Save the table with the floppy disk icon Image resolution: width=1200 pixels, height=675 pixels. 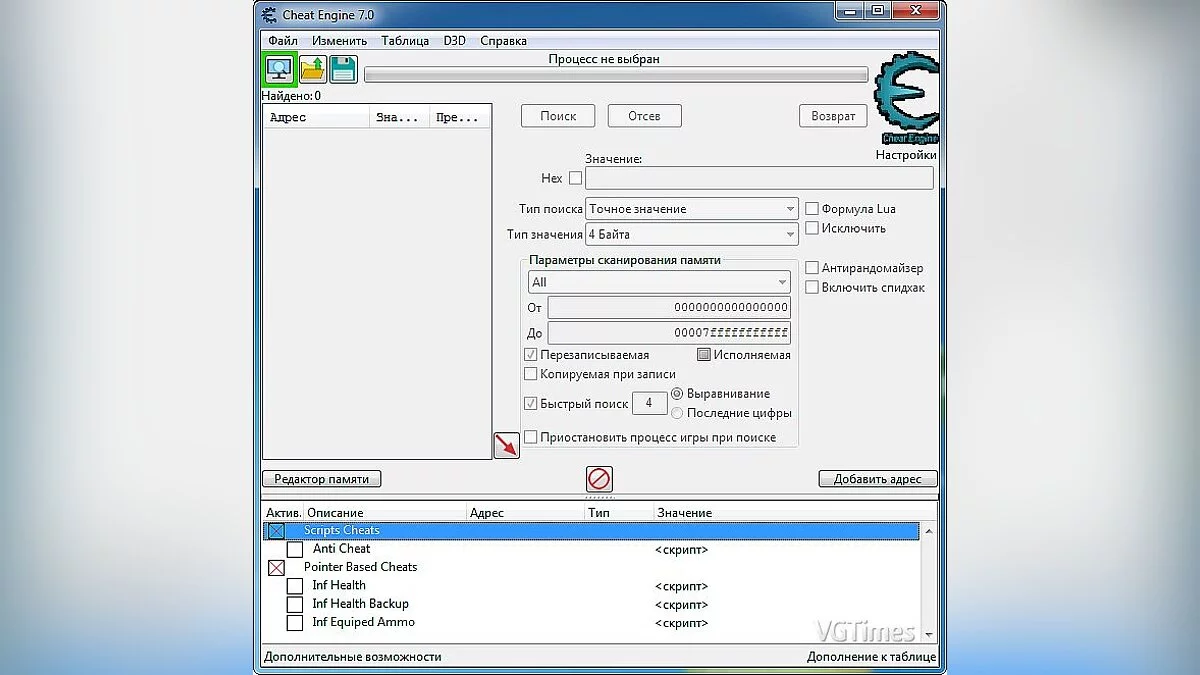pyautogui.click(x=342, y=68)
